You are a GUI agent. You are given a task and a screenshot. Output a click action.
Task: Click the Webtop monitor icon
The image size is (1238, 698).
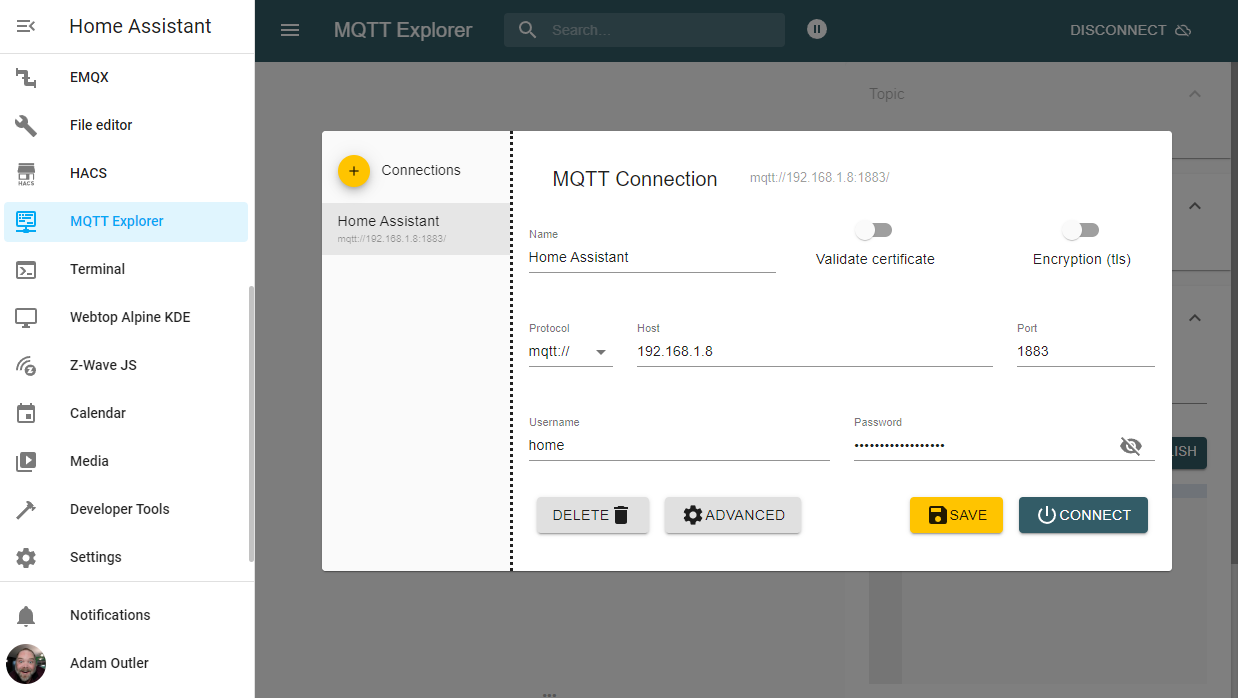(x=26, y=317)
